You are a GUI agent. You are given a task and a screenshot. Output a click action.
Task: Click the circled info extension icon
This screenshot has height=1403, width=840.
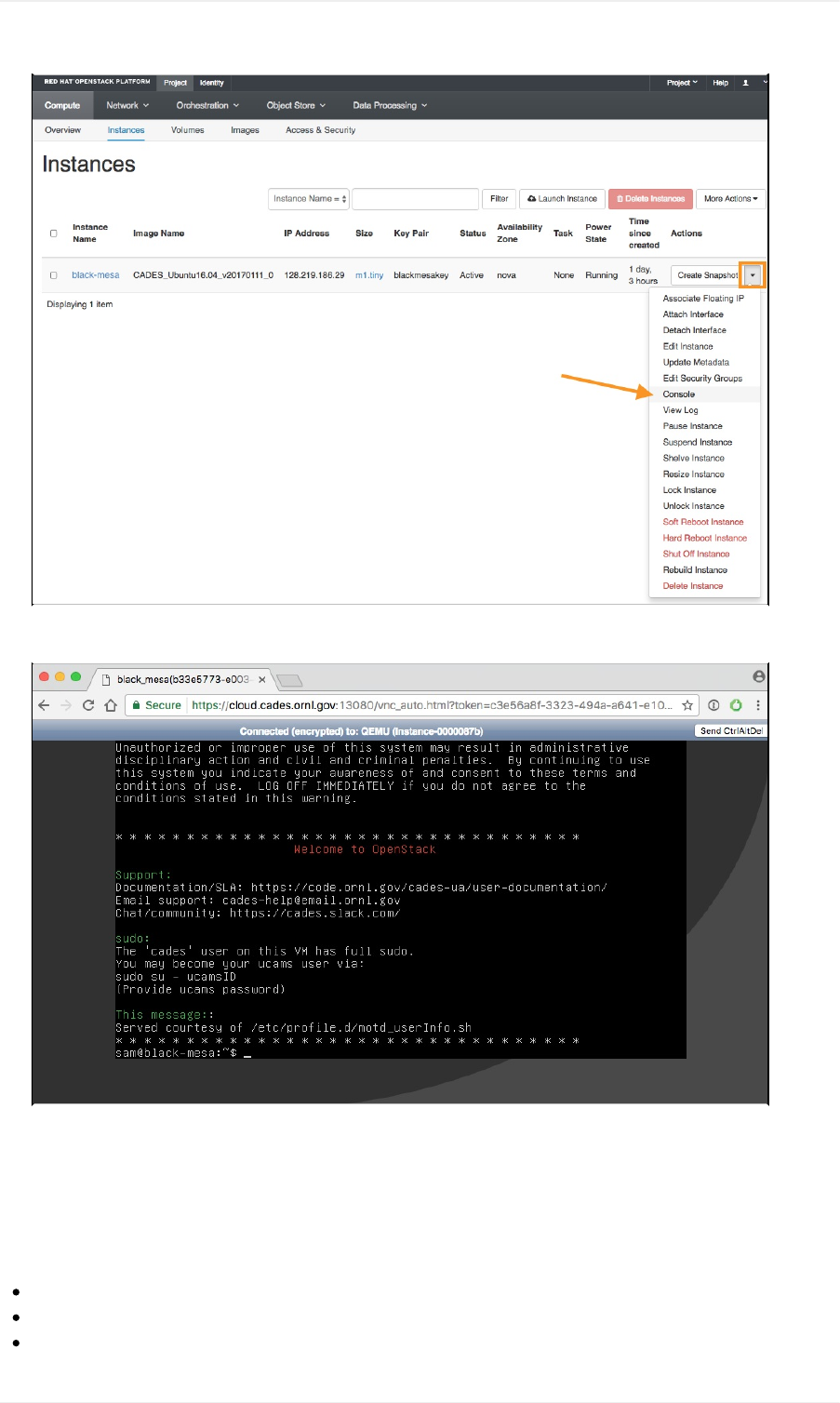pos(713,705)
